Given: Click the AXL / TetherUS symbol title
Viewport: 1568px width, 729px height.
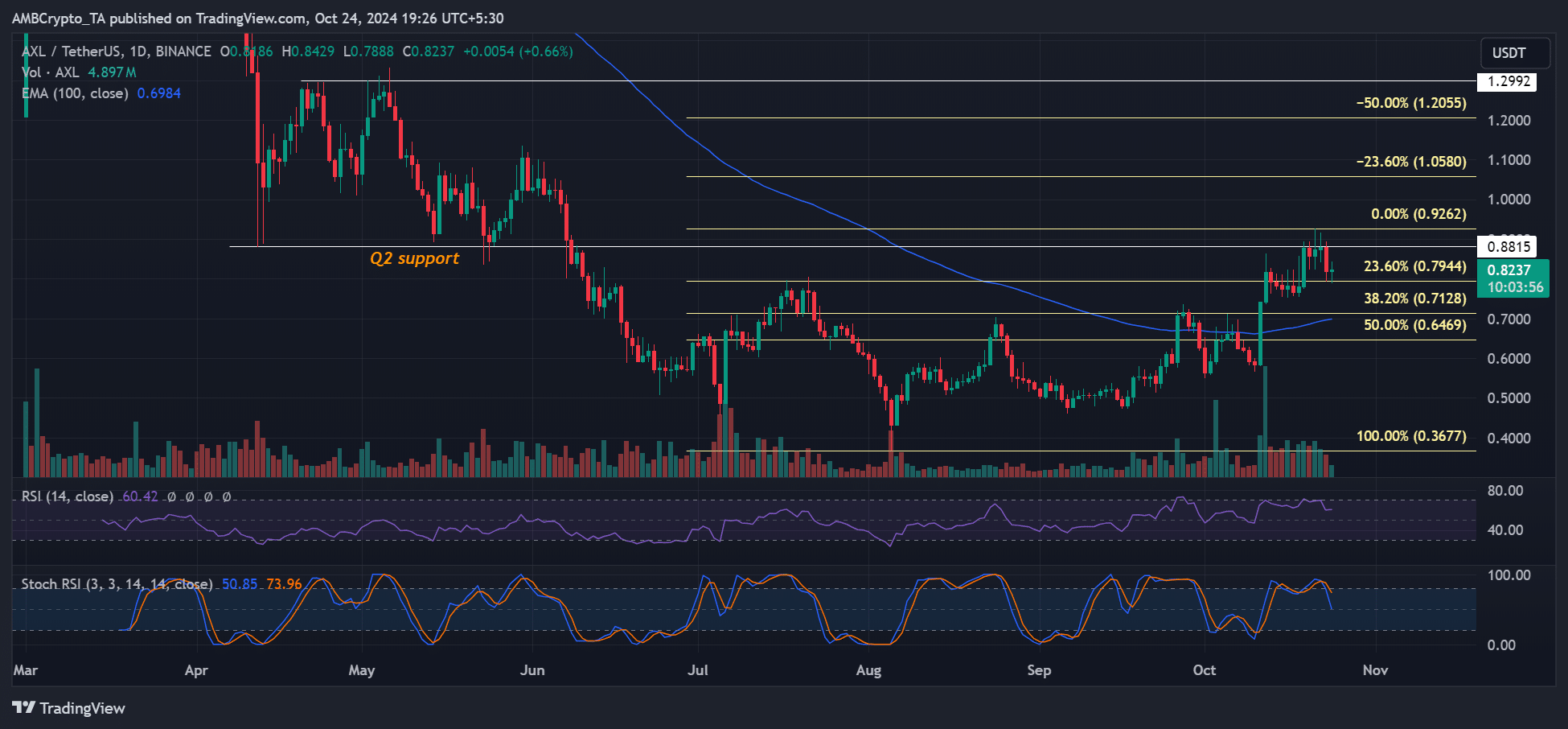Looking at the screenshot, I should (x=117, y=51).
